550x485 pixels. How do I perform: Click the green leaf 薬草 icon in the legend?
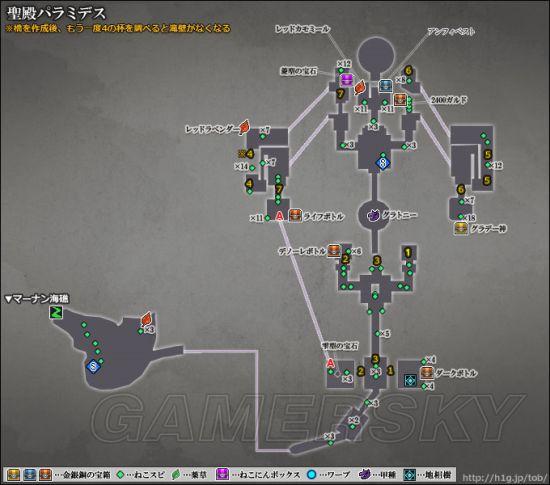click(176, 475)
